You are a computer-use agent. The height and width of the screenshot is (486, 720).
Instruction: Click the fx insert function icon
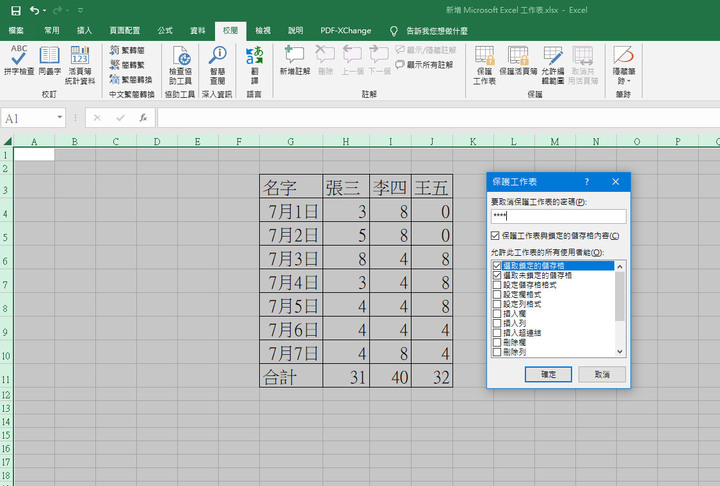pos(143,118)
